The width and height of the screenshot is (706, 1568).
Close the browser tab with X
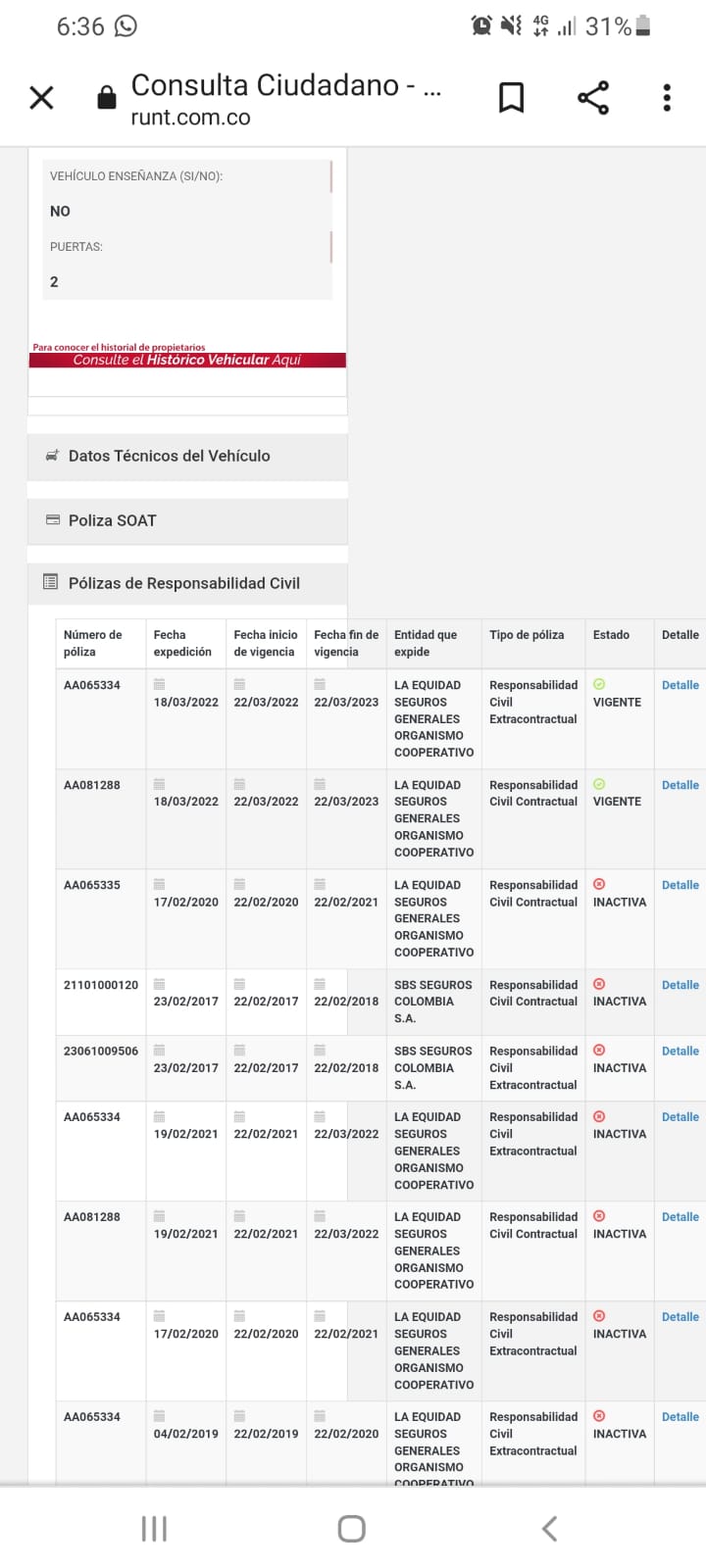(41, 97)
